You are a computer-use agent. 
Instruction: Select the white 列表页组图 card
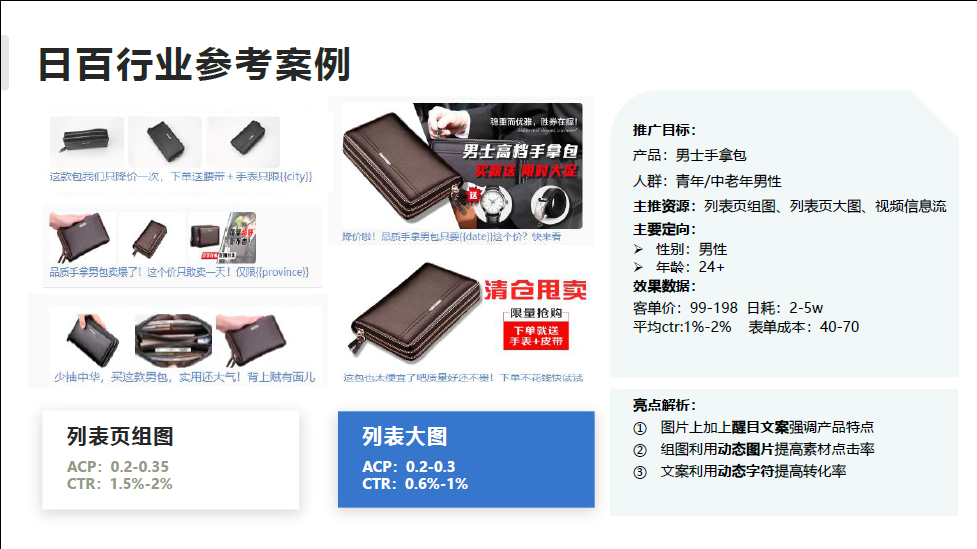[171, 459]
